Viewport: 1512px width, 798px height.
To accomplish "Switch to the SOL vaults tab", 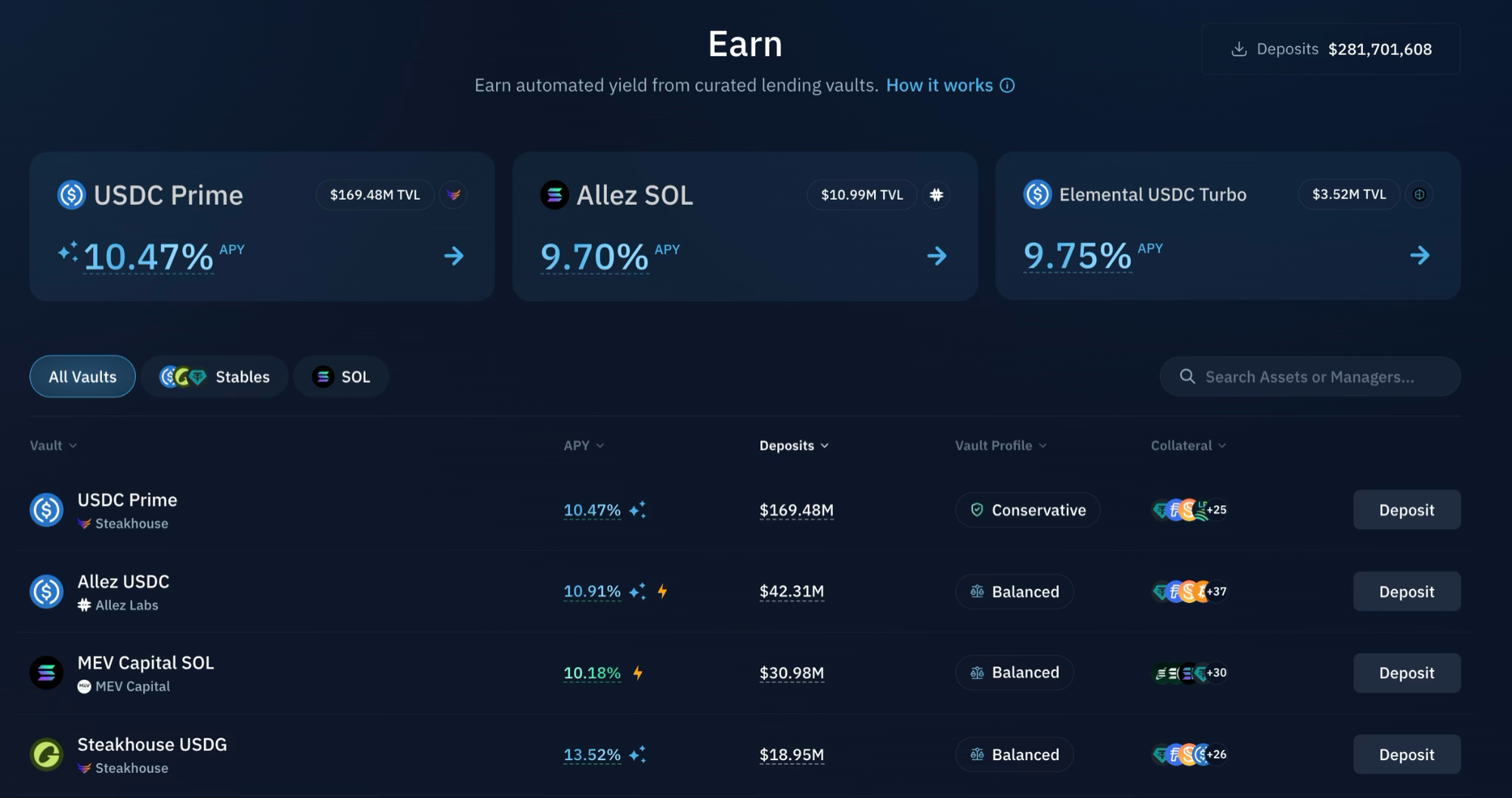I will click(341, 377).
